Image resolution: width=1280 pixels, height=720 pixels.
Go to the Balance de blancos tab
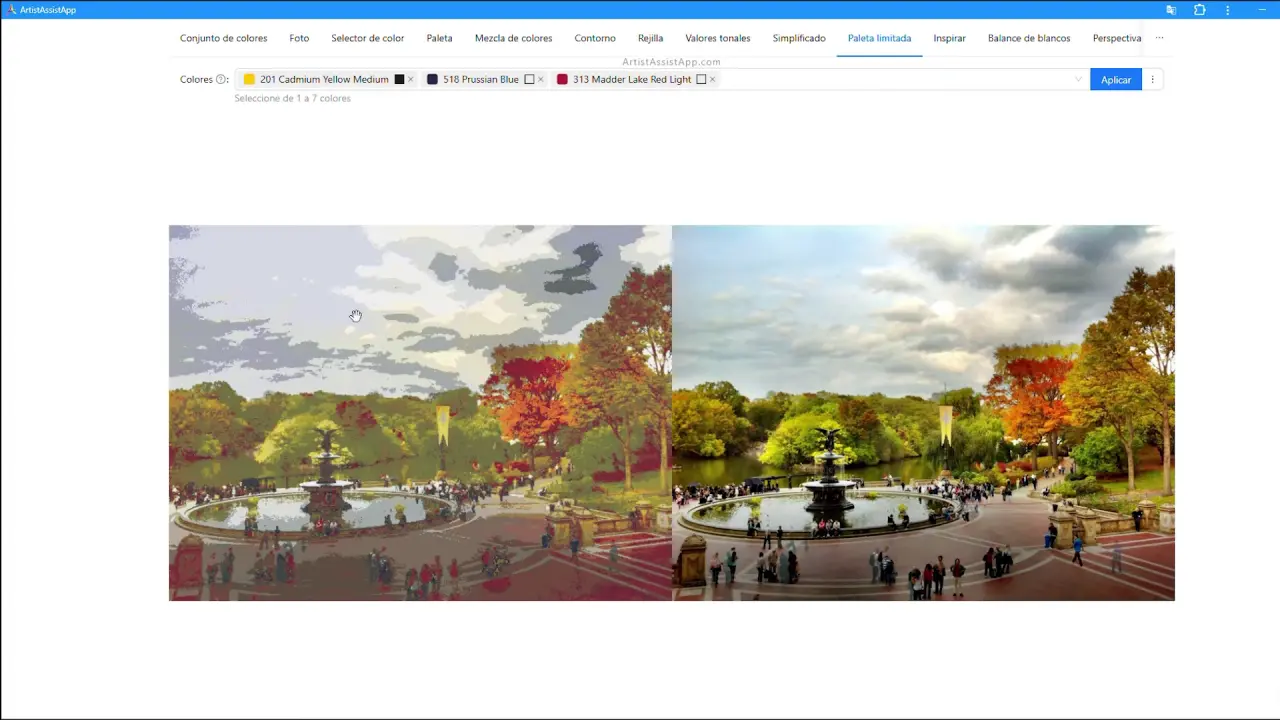click(1028, 38)
